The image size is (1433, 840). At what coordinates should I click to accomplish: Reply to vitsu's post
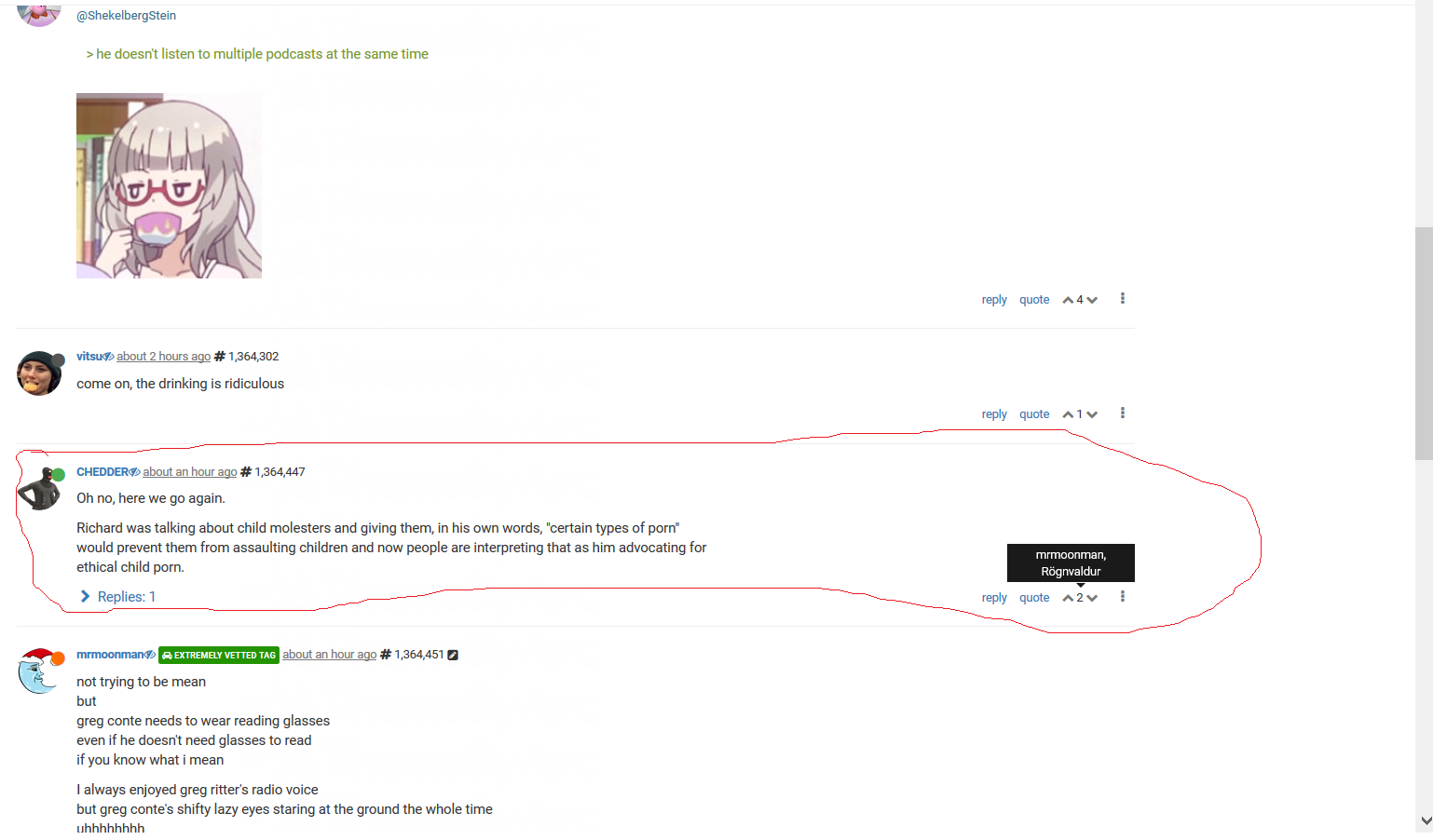click(x=994, y=414)
